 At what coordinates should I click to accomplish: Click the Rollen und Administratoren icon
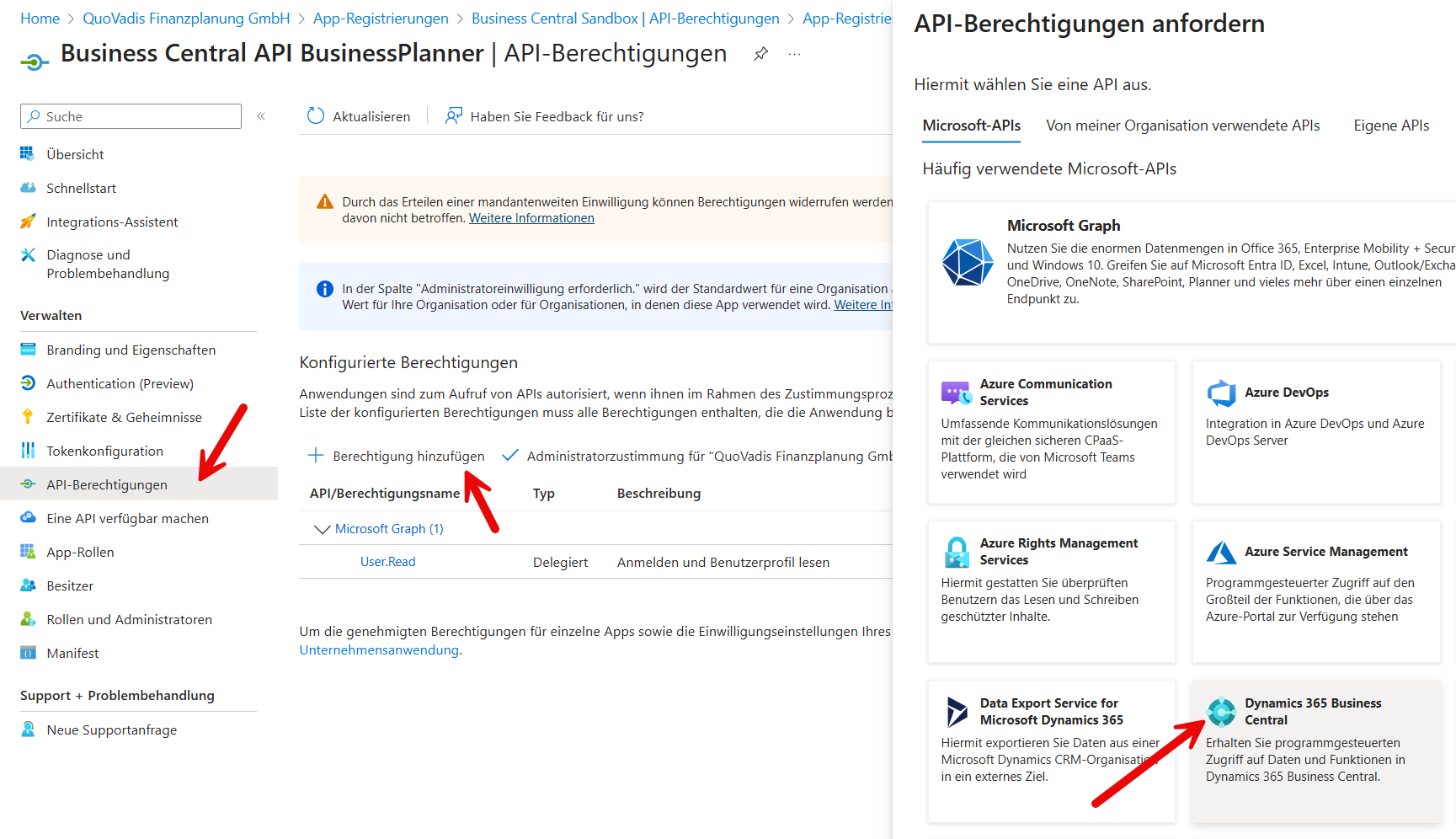tap(28, 619)
